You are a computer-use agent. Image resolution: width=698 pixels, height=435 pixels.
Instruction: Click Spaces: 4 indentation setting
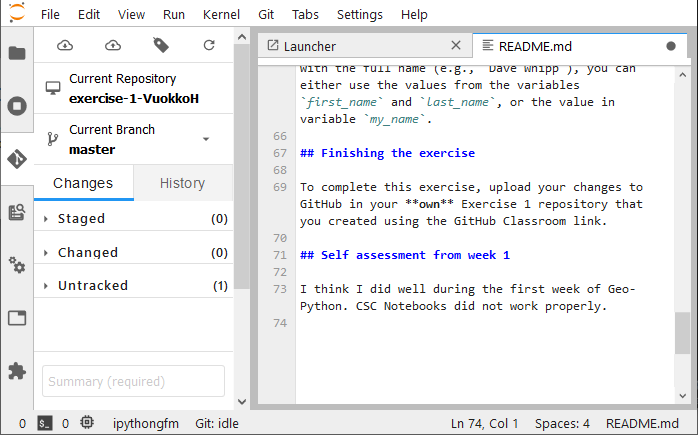[x=562, y=423]
